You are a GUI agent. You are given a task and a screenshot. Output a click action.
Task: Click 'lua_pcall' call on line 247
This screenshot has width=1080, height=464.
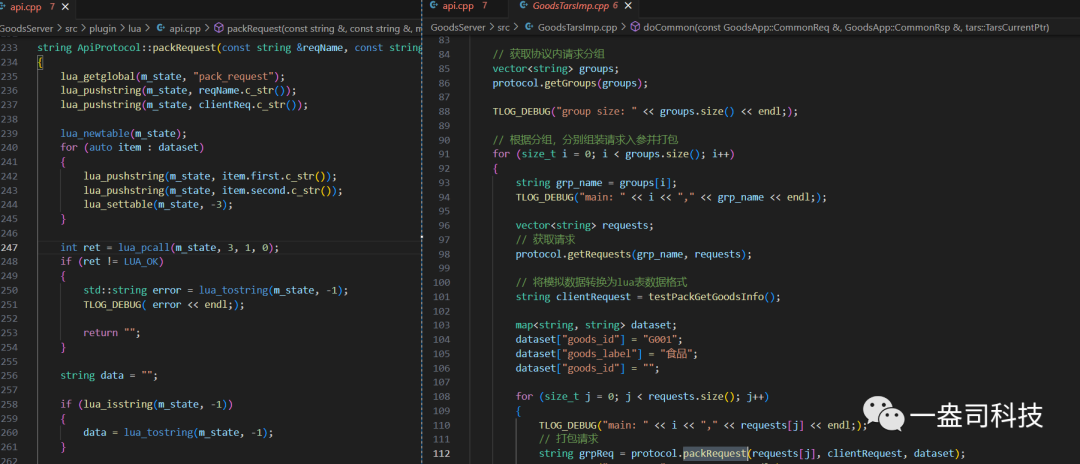point(143,247)
